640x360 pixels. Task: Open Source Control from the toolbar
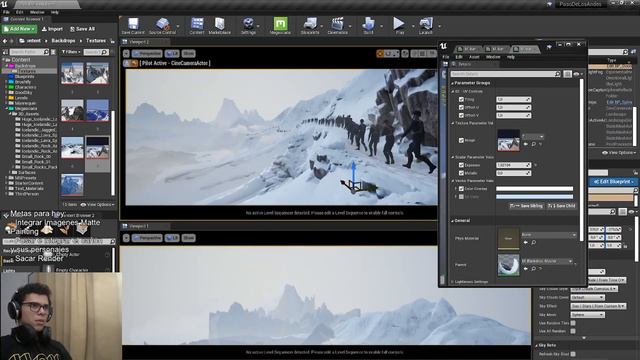click(x=162, y=24)
